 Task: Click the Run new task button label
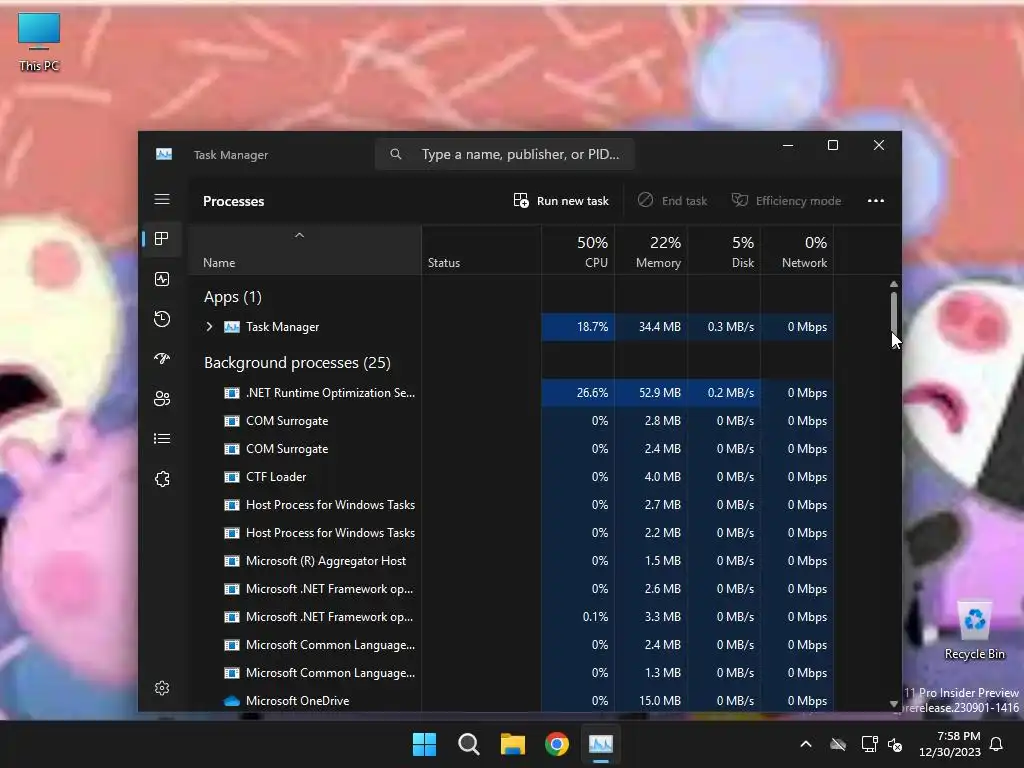click(x=573, y=200)
